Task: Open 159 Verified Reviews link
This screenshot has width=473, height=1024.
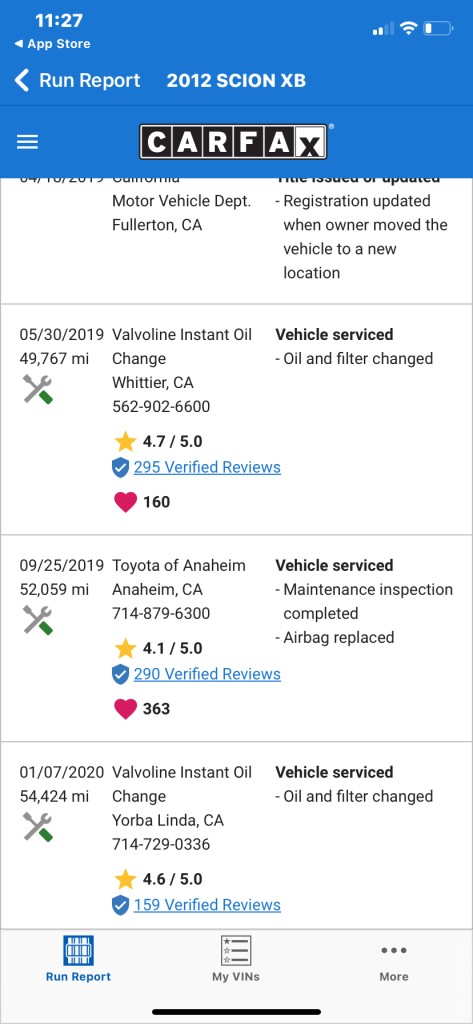Action: [207, 905]
